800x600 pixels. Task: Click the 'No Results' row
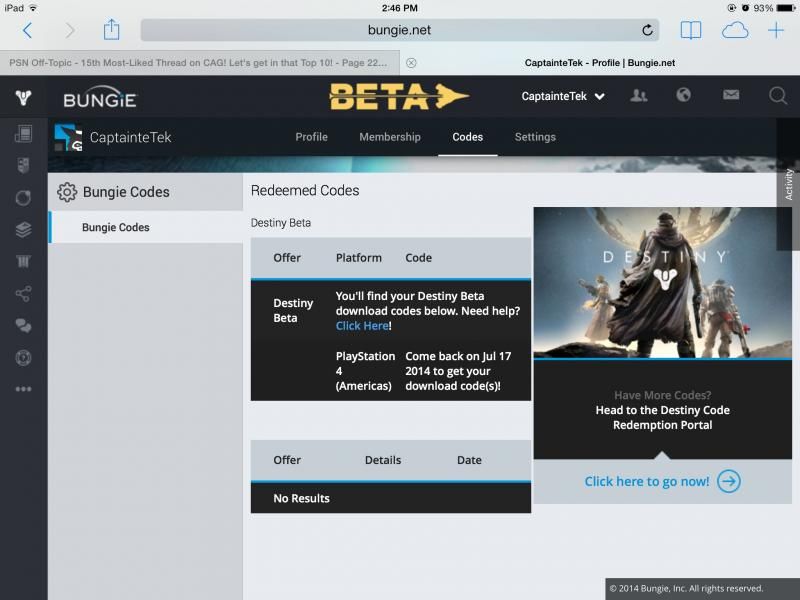click(391, 498)
